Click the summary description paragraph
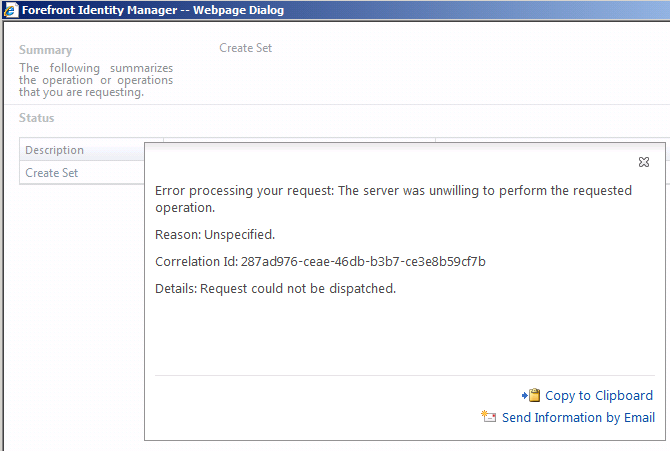670x451 pixels. pyautogui.click(x=96, y=80)
